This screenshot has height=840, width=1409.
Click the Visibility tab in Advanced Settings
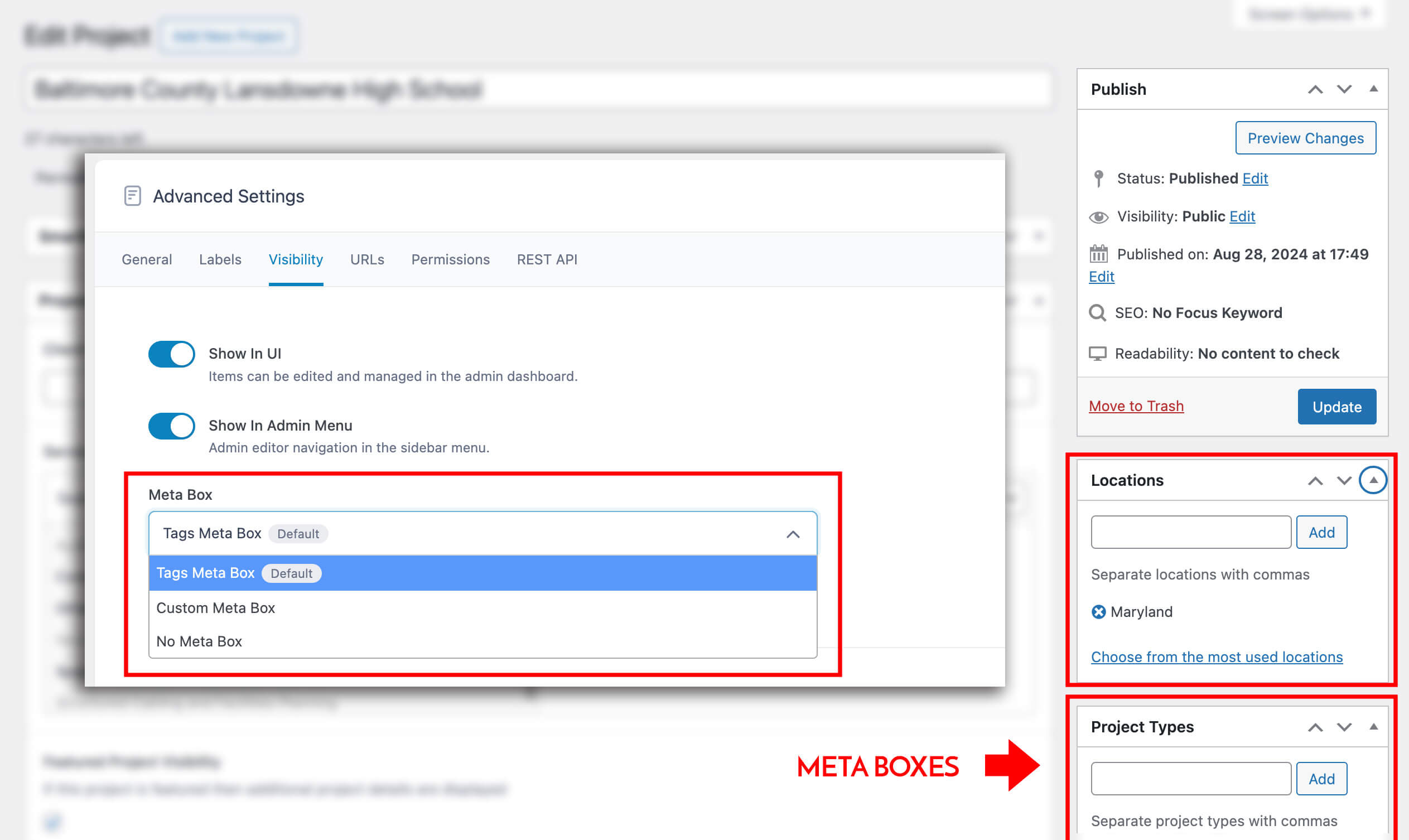click(x=296, y=259)
